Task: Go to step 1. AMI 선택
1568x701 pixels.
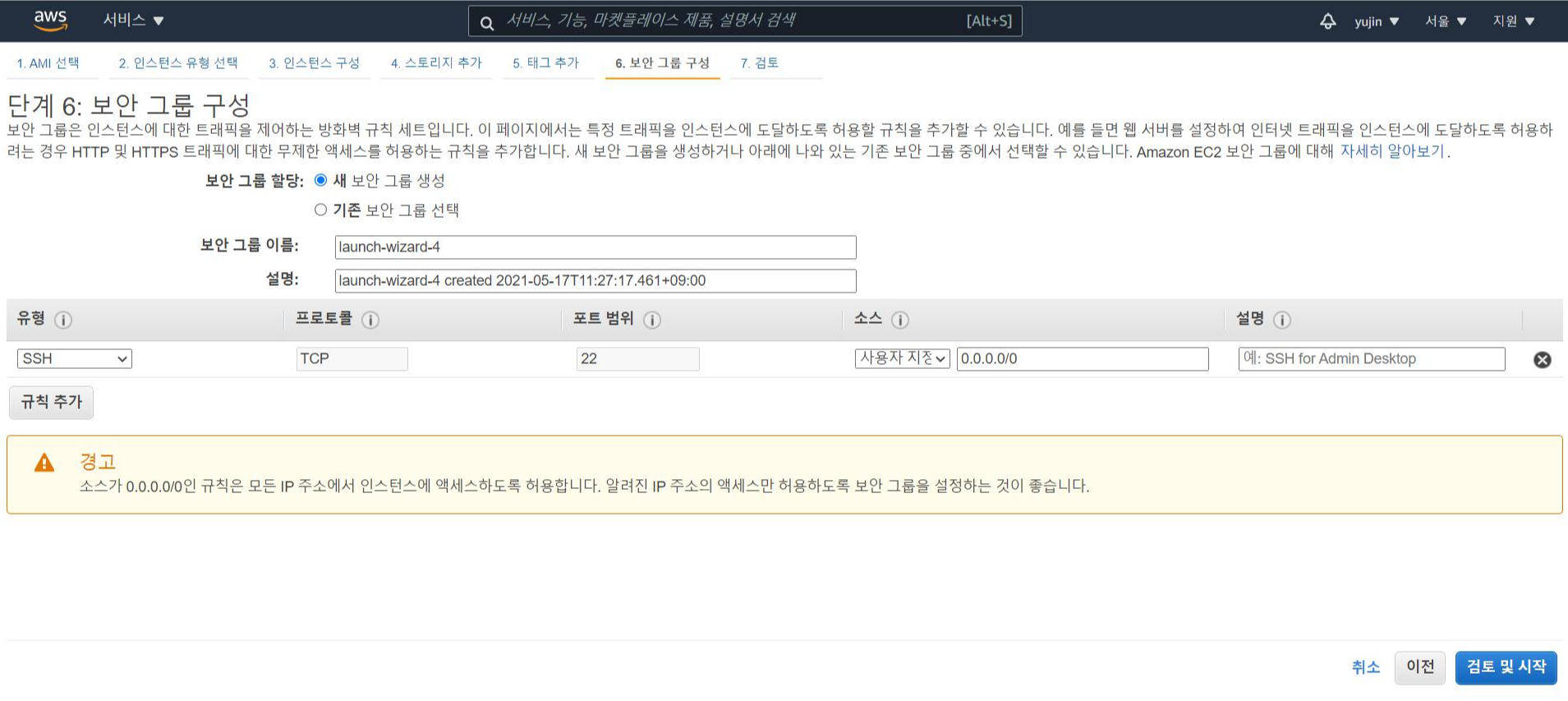Action: point(48,63)
